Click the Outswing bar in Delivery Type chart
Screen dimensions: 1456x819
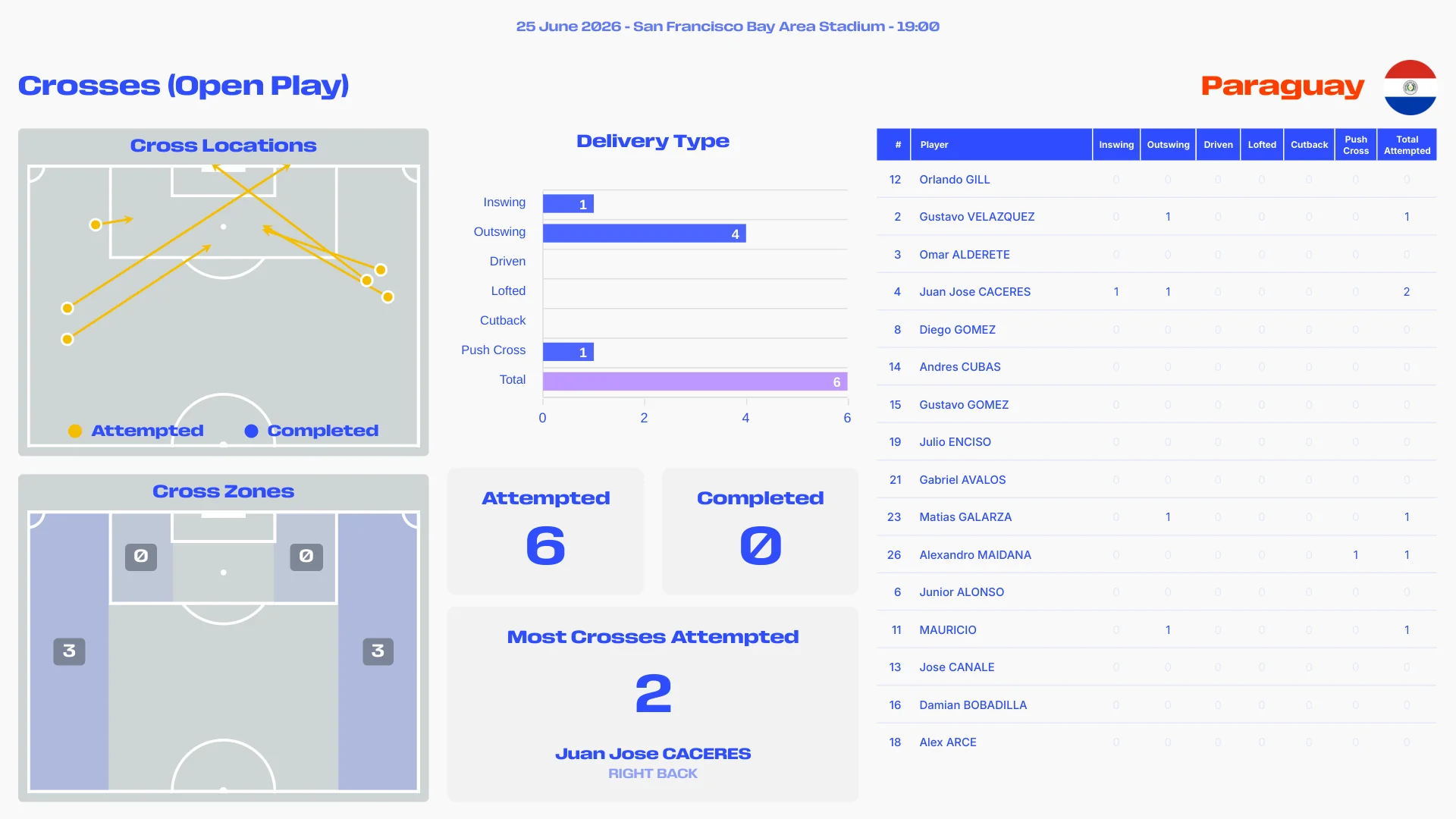[645, 234]
